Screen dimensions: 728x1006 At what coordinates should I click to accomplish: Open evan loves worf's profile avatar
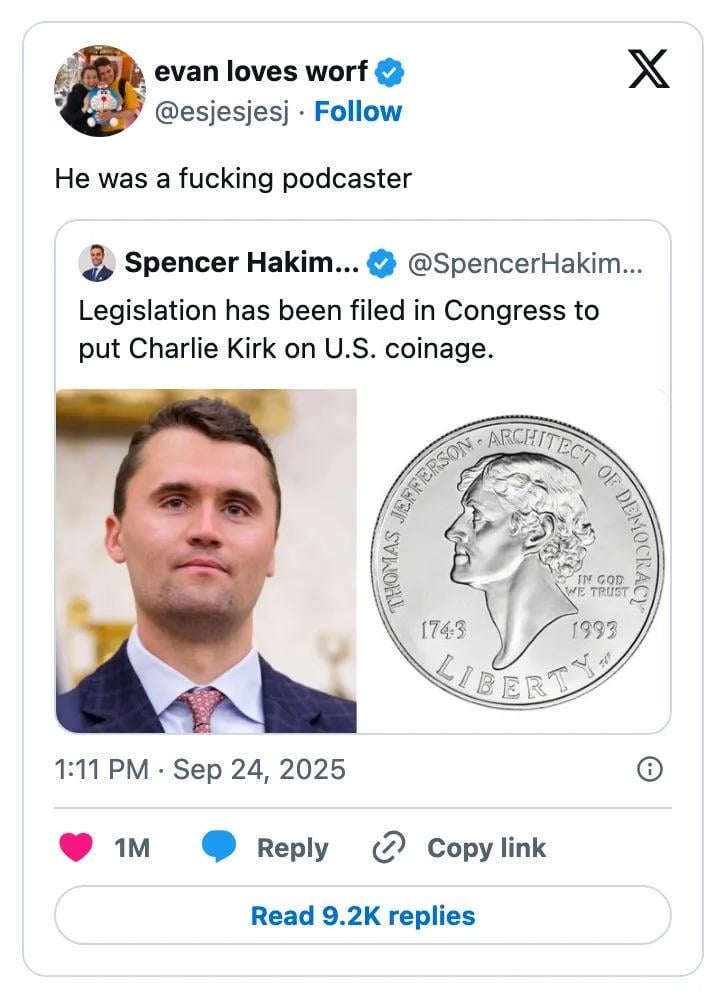100,91
